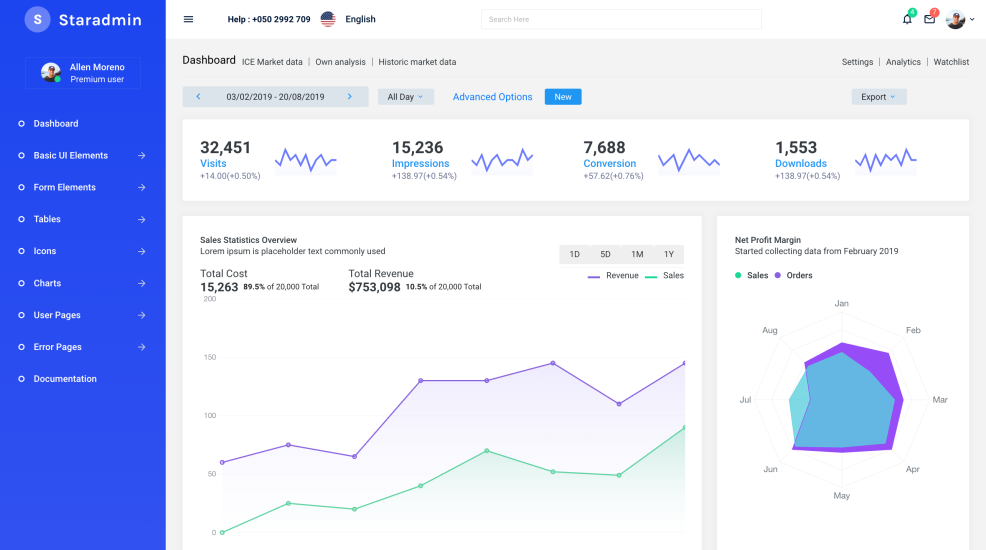Go to next date range arrow
This screenshot has height=550, width=986.
point(349,97)
